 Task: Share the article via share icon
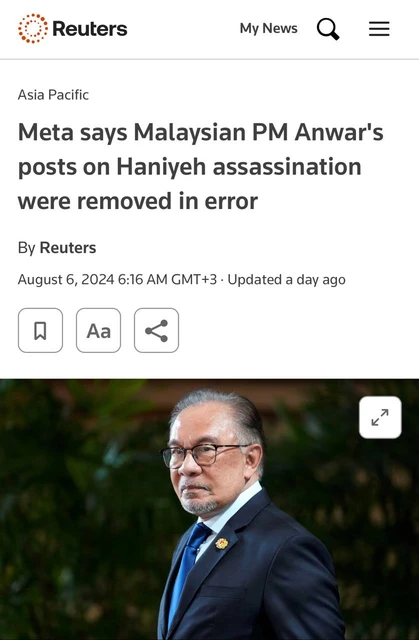(x=156, y=330)
